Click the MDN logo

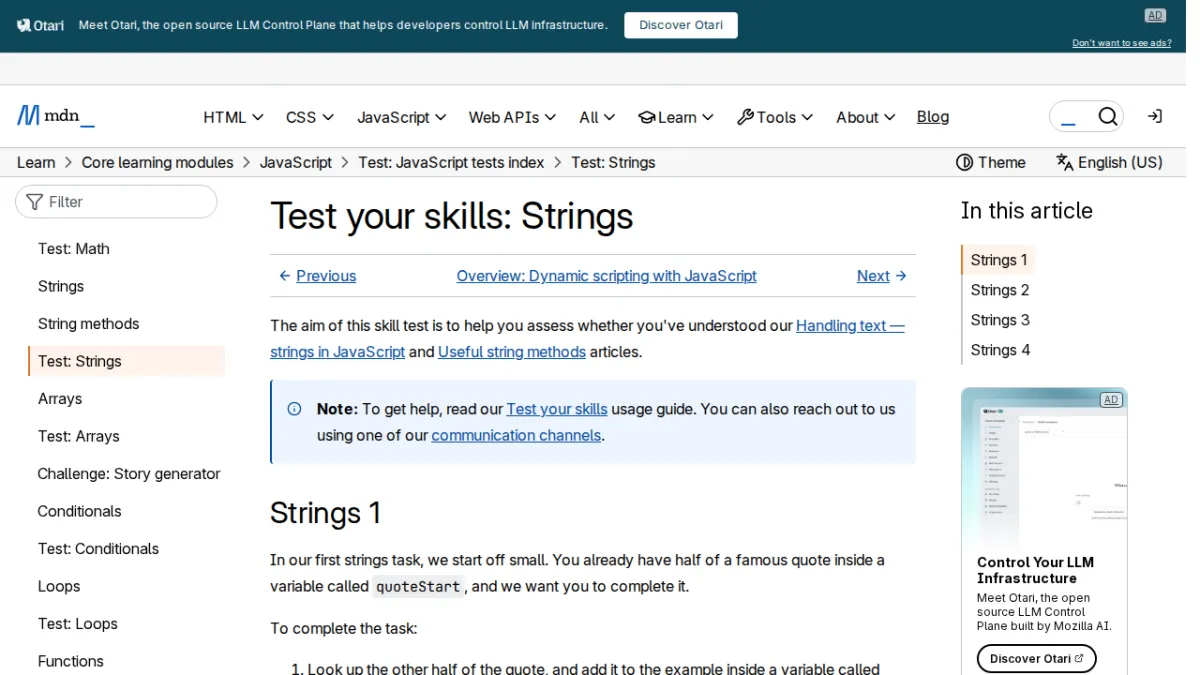click(56, 116)
